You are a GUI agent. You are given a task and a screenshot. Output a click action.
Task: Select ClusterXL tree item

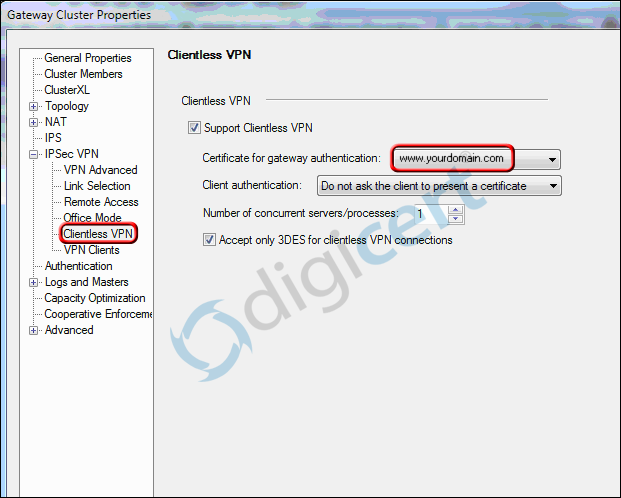pos(67,90)
